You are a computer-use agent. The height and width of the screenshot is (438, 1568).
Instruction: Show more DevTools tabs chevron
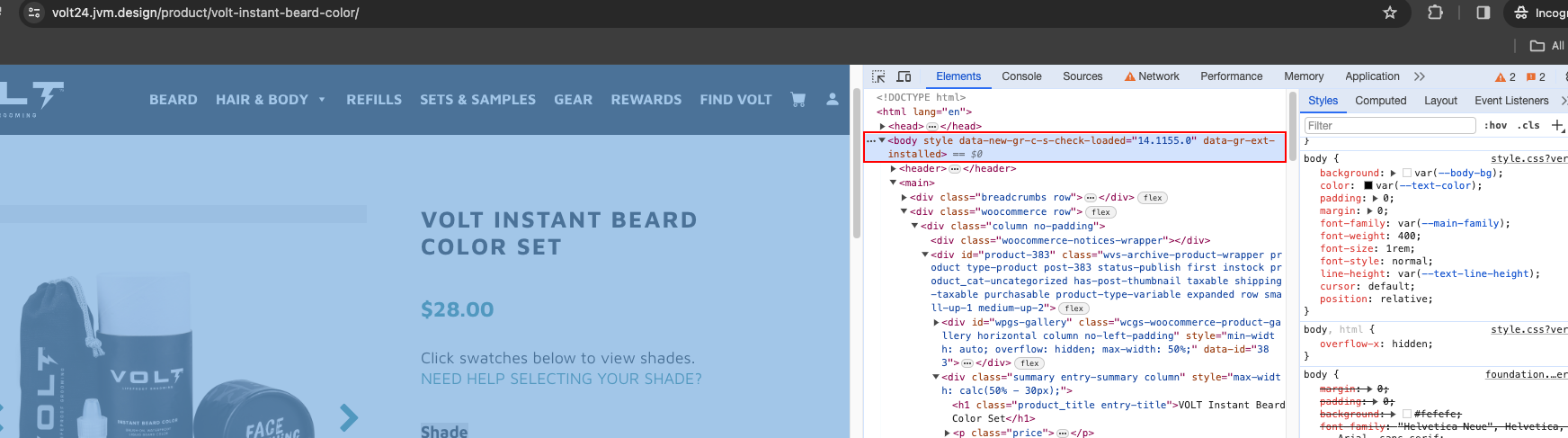click(1420, 76)
